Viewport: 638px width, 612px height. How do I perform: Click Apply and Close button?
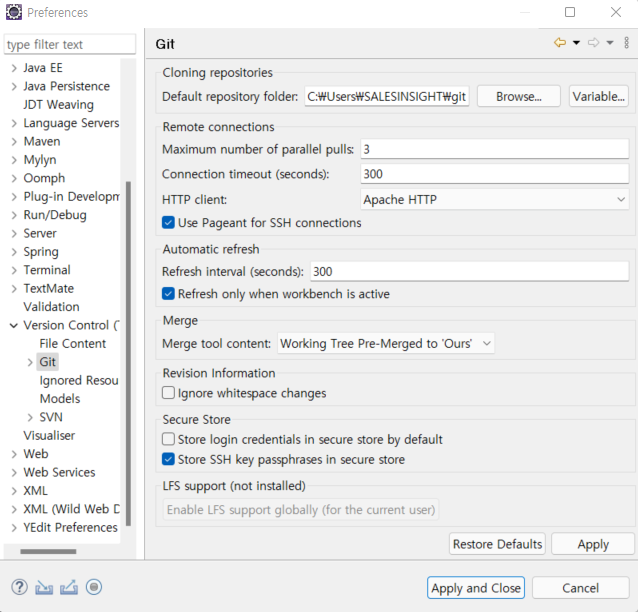tap(476, 588)
